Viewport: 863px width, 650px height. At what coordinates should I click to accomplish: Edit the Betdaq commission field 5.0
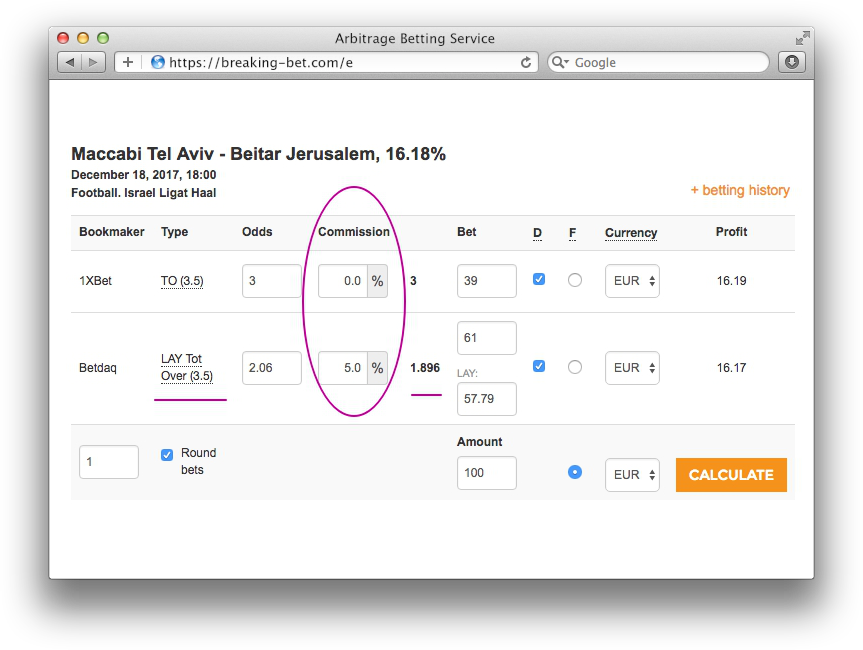[x=342, y=368]
